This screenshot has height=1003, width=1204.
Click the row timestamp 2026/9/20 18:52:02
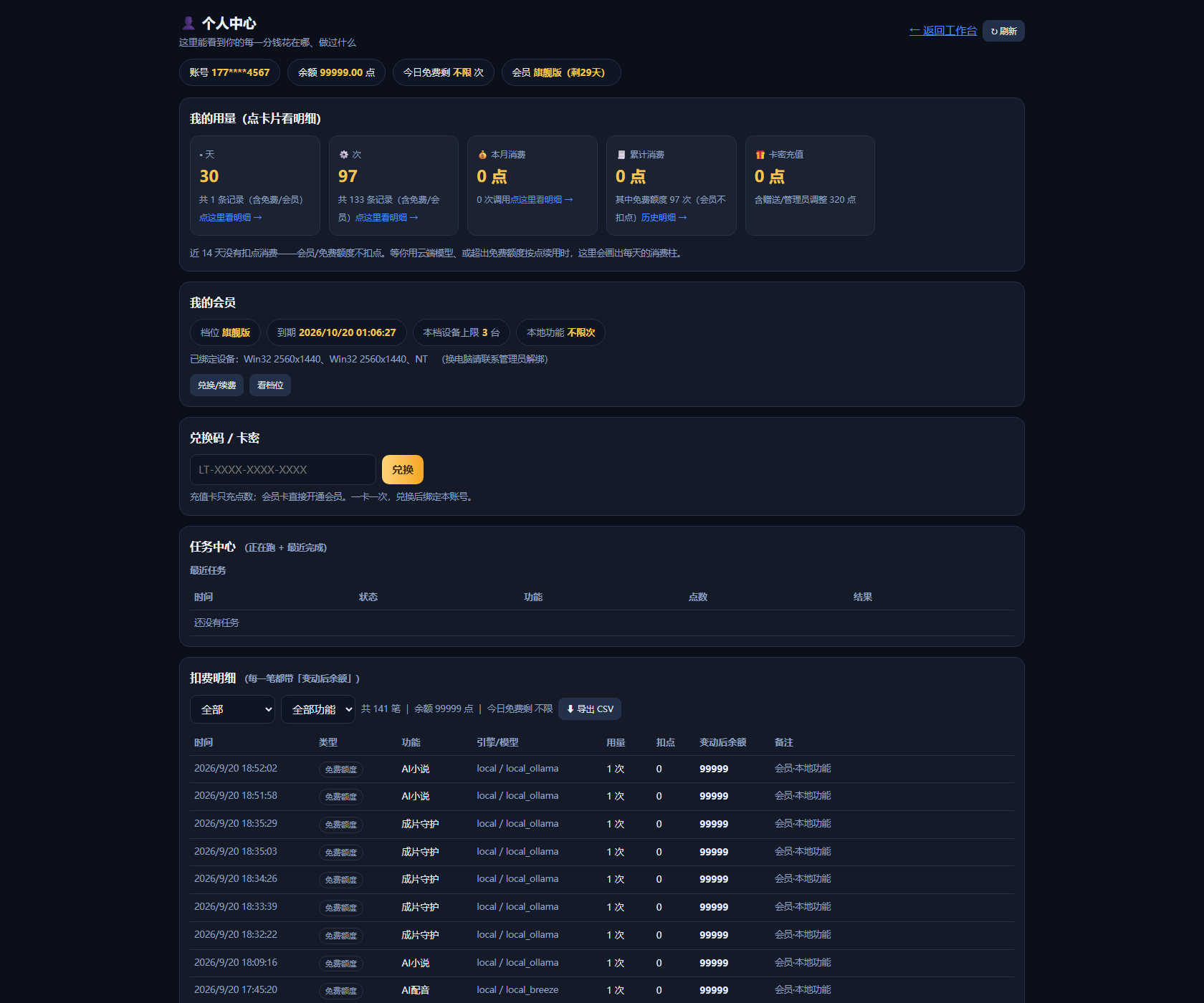236,768
